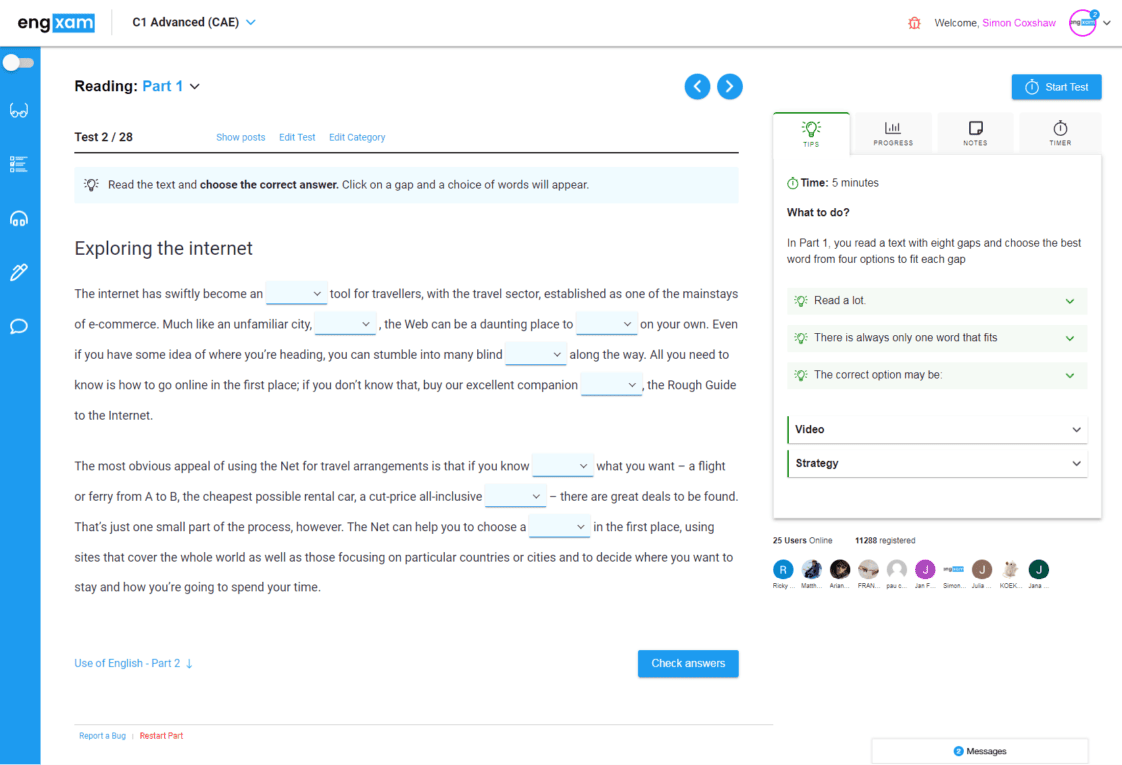The height and width of the screenshot is (765, 1122).
Task: Go to previous test with left arrow
Action: click(697, 87)
